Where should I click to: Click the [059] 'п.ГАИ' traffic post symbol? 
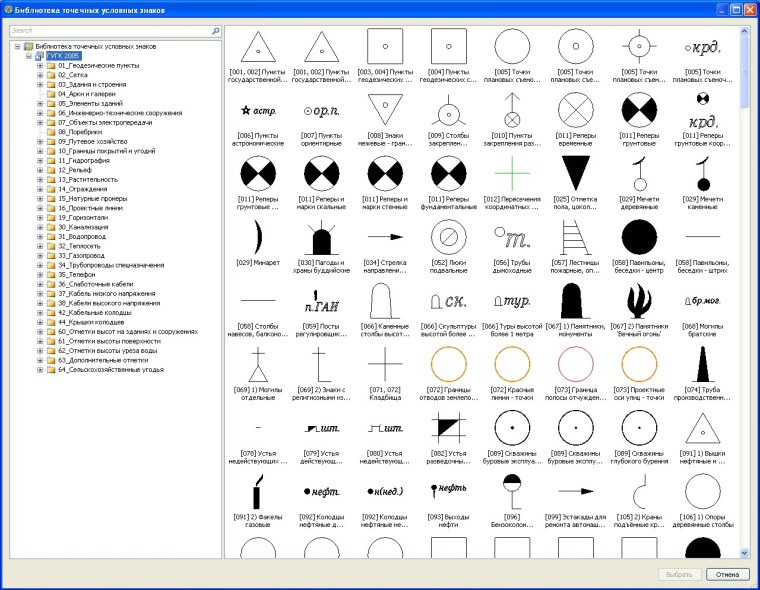pos(321,300)
